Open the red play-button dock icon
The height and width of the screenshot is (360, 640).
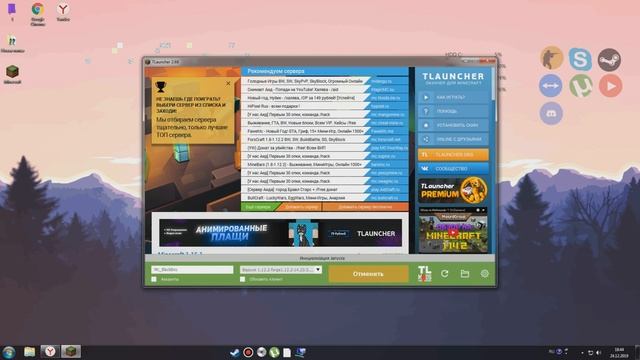[x=611, y=86]
